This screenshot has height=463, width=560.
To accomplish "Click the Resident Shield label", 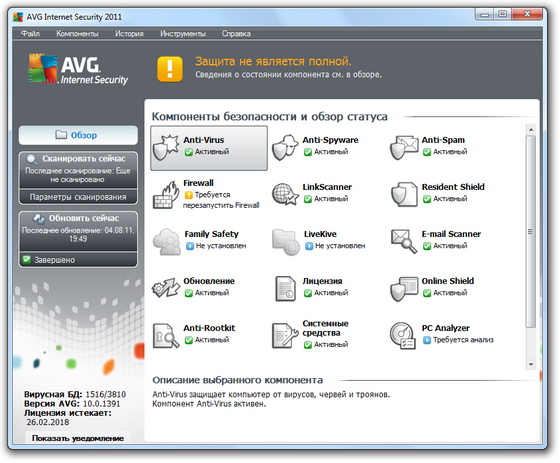I will (453, 186).
